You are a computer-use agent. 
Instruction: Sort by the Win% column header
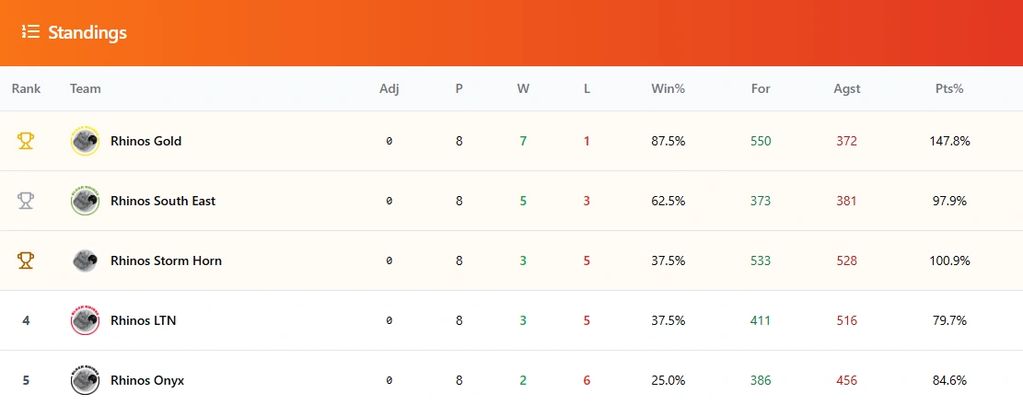pyautogui.click(x=668, y=89)
